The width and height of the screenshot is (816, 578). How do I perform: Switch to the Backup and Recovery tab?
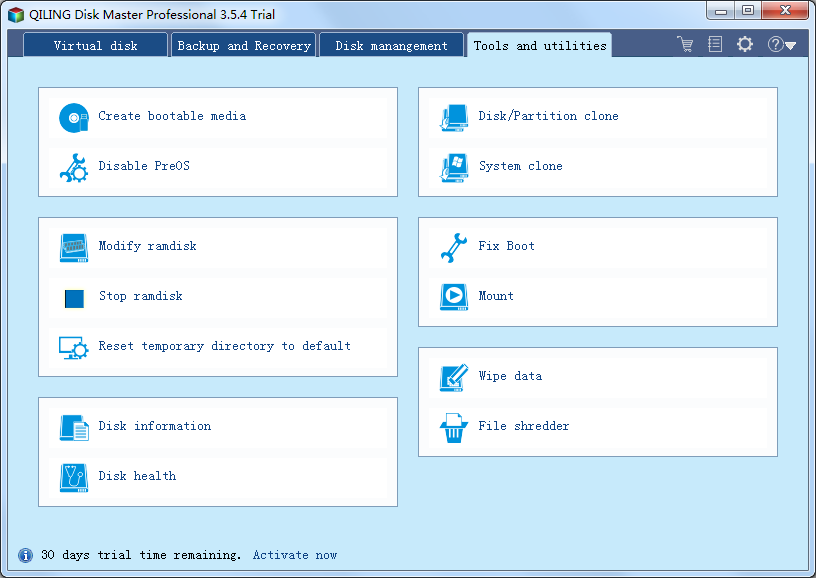[244, 45]
